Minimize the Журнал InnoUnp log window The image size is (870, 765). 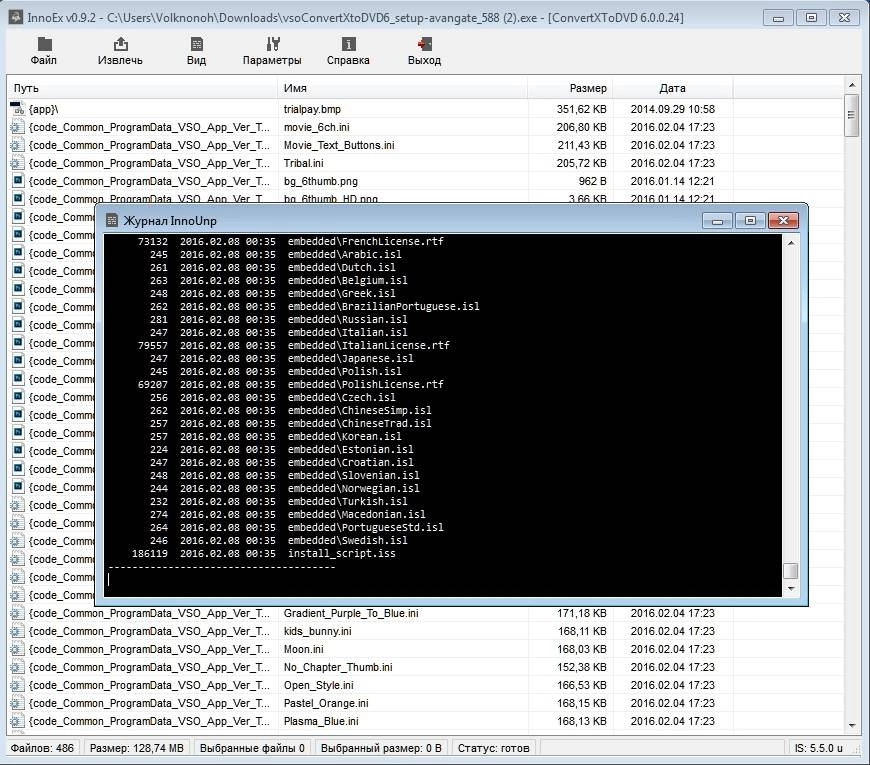click(717, 221)
